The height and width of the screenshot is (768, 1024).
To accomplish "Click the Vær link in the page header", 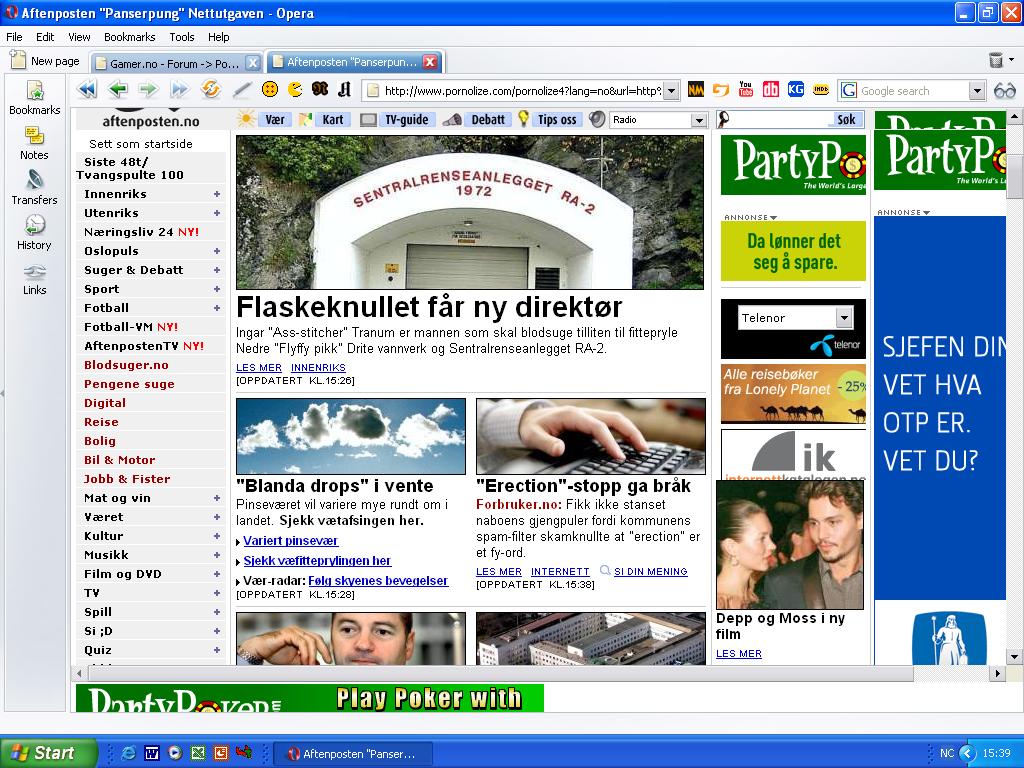I will (x=274, y=120).
